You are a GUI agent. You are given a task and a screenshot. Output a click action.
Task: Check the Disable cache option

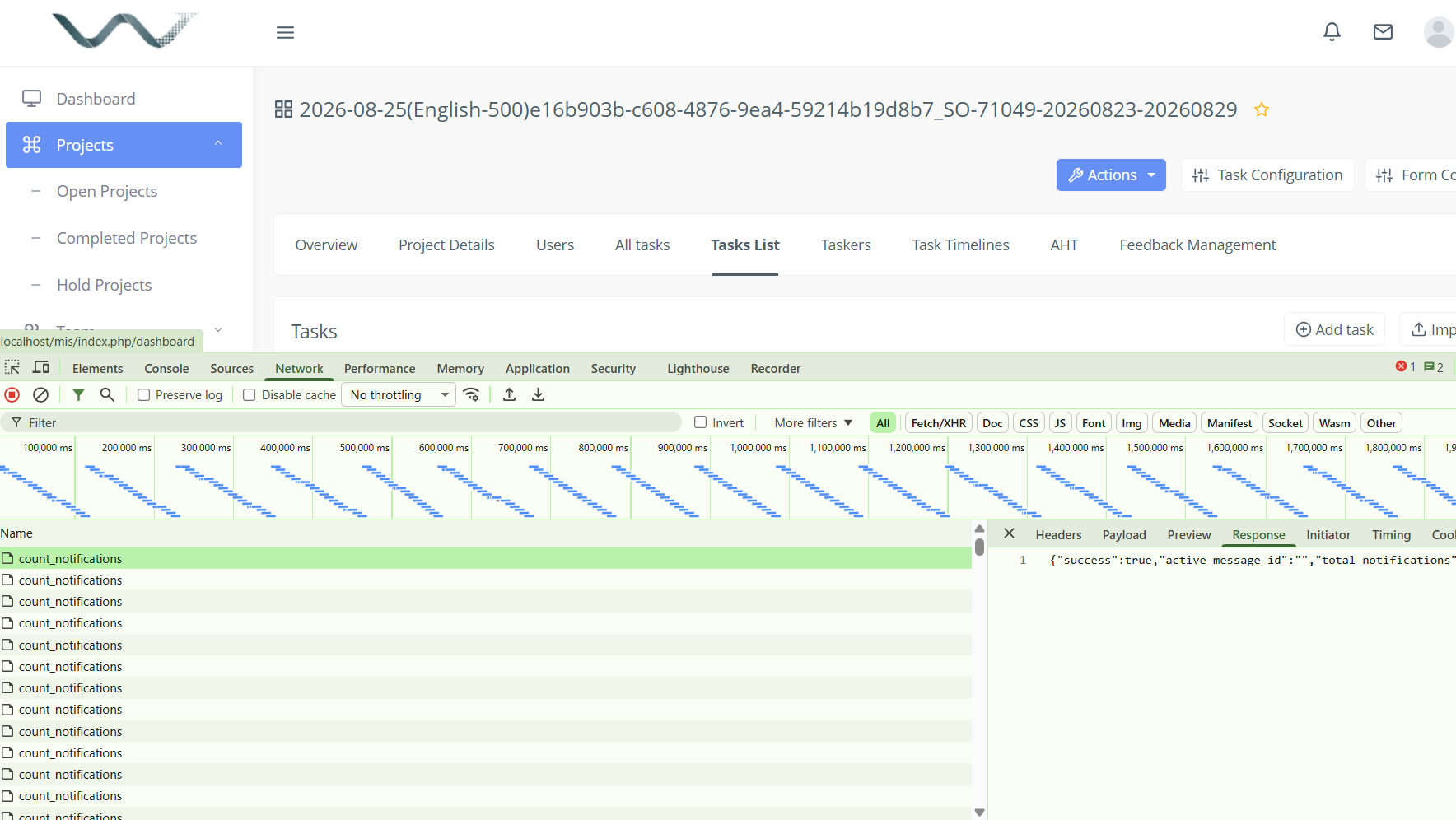tap(250, 395)
